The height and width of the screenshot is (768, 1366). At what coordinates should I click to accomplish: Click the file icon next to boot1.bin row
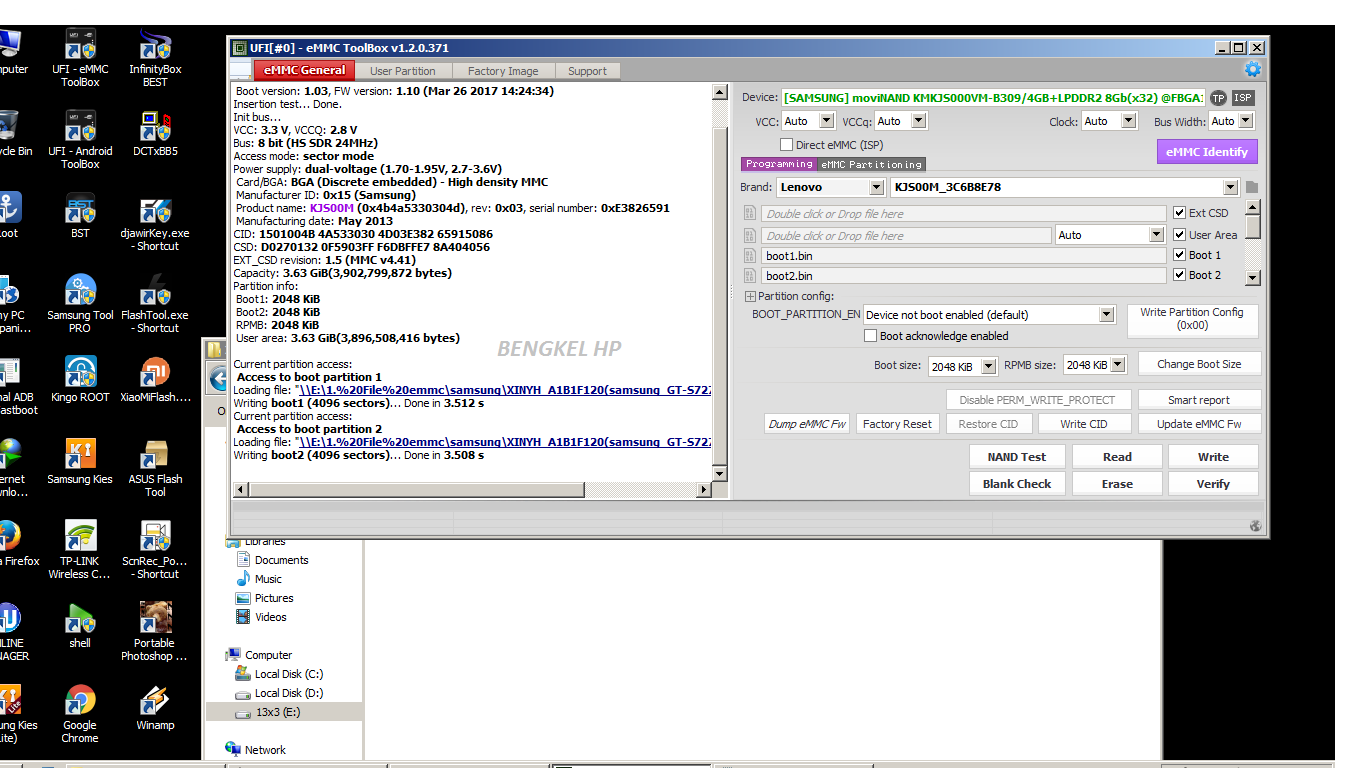pyautogui.click(x=750, y=255)
